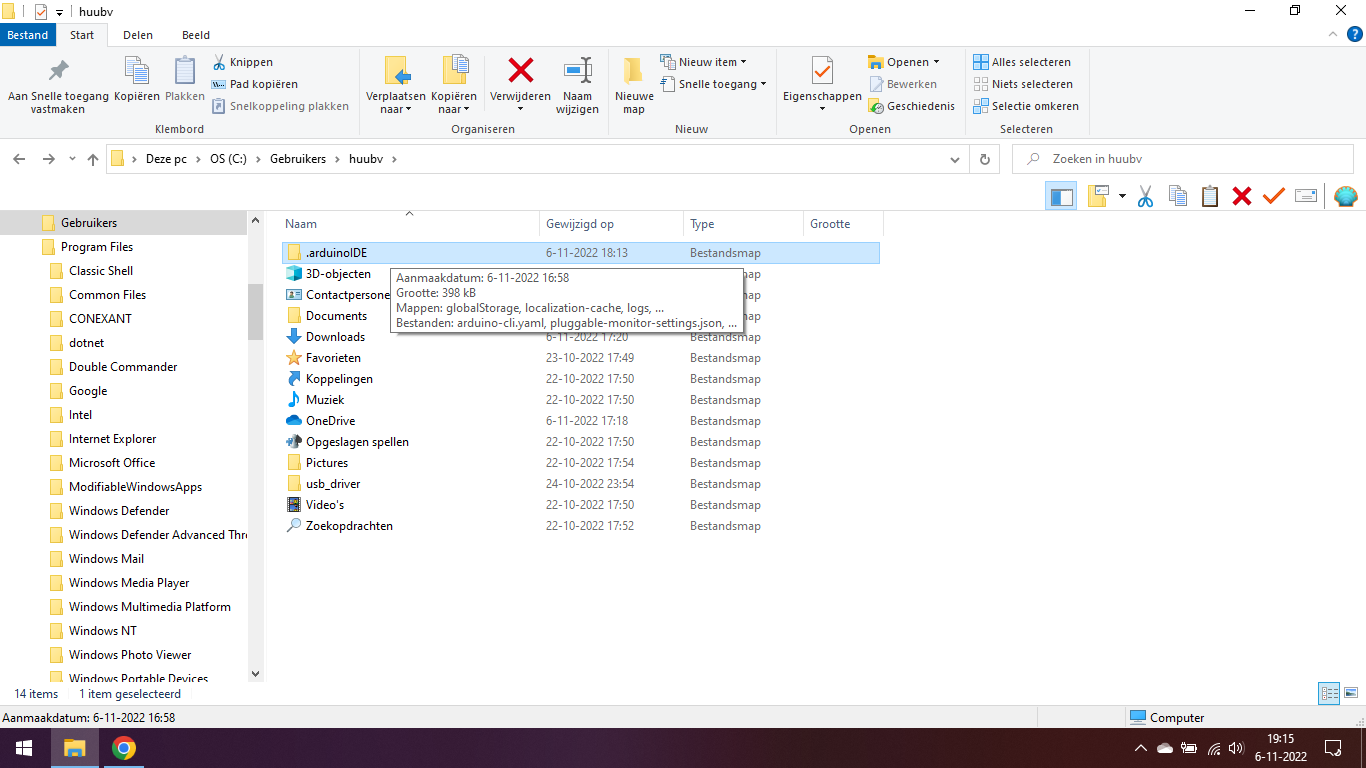Open Eigenschappen of the selected folder
The height and width of the screenshot is (768, 1366).
click(x=822, y=86)
